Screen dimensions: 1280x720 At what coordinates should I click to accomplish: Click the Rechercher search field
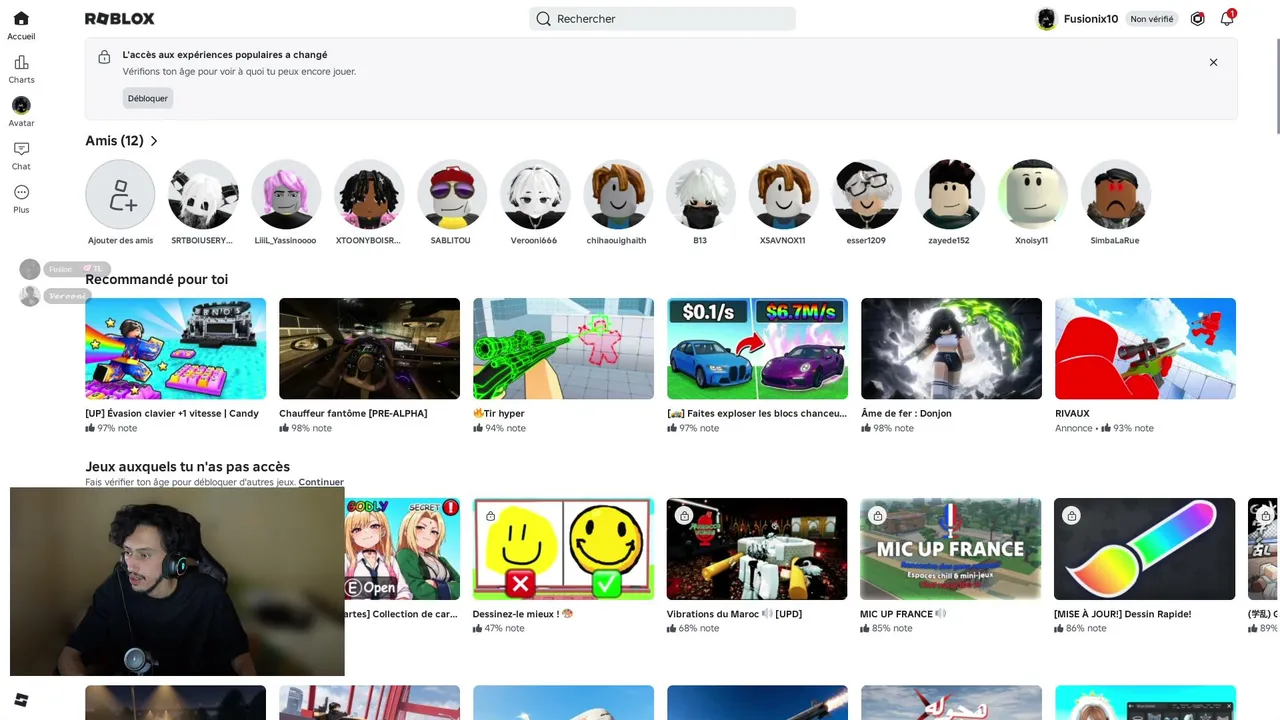(x=662, y=19)
